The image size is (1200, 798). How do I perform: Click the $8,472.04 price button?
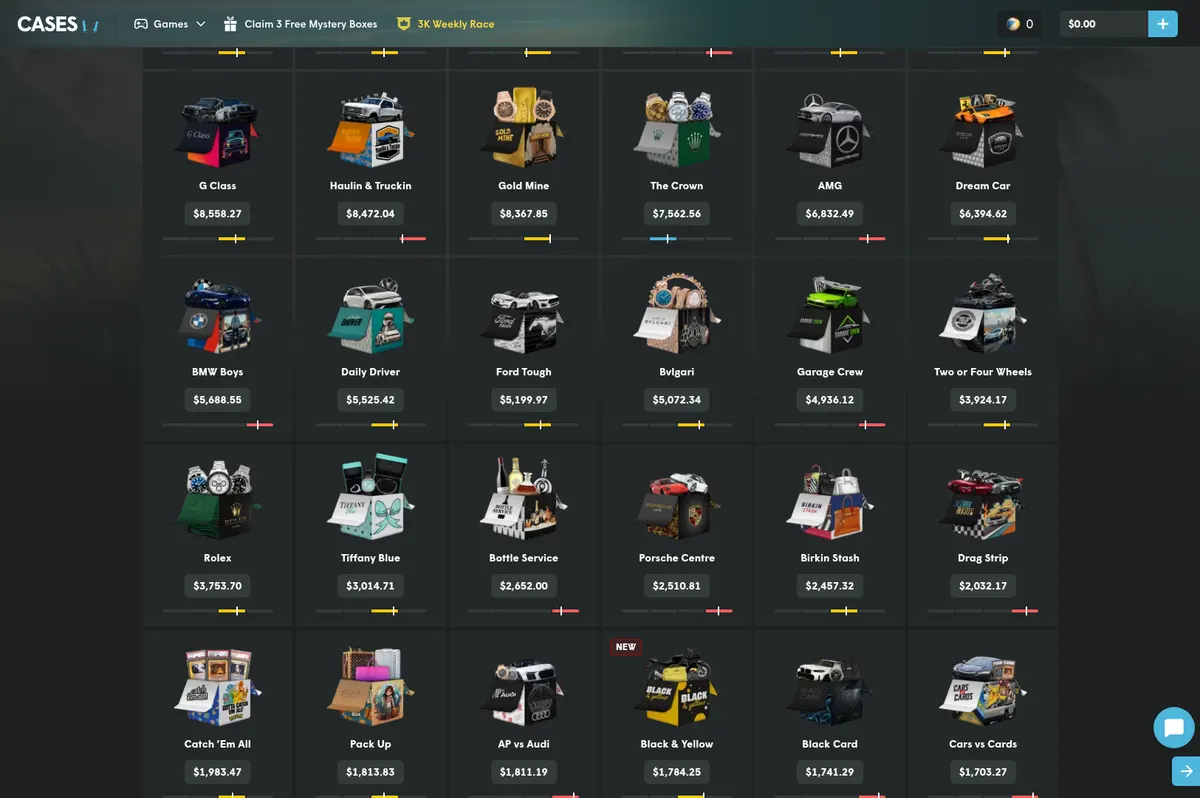pyautogui.click(x=371, y=213)
